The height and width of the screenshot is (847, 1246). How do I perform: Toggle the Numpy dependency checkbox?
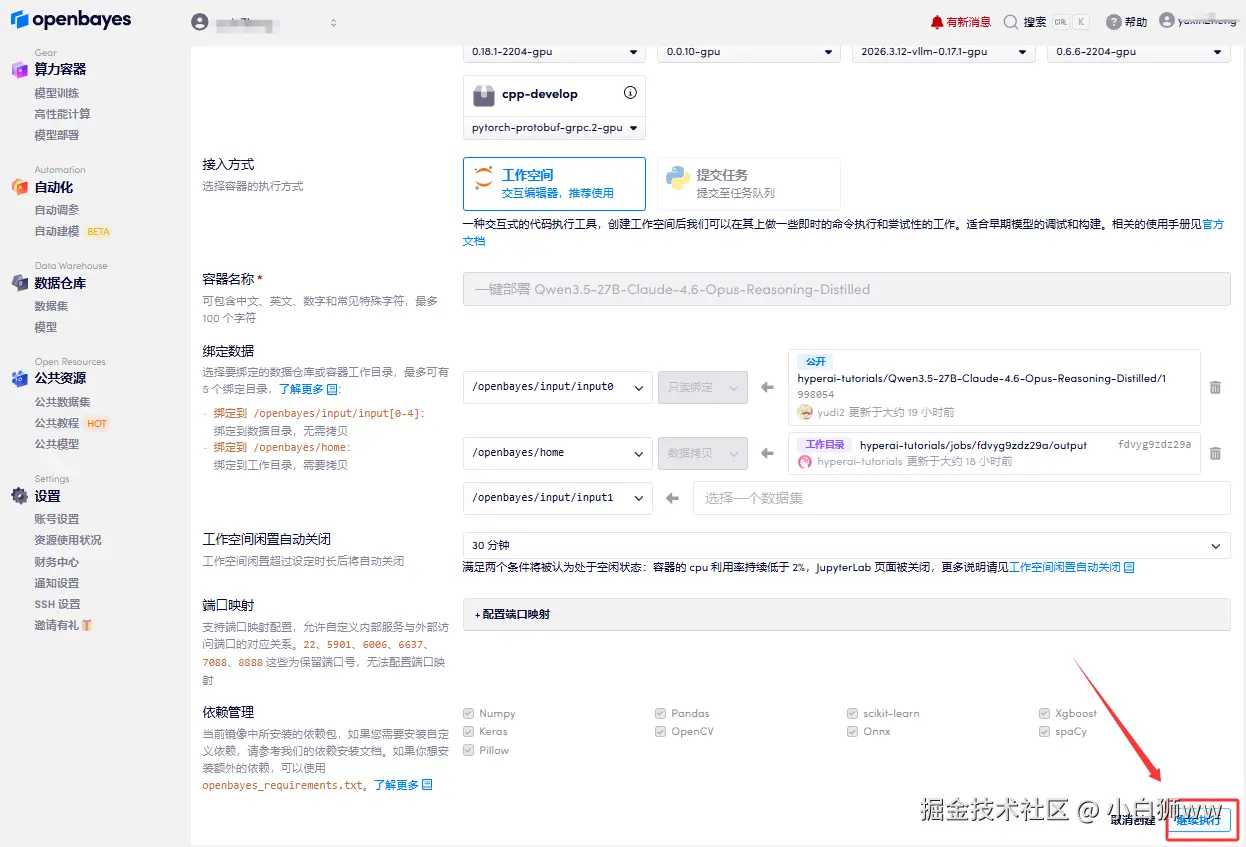point(468,713)
